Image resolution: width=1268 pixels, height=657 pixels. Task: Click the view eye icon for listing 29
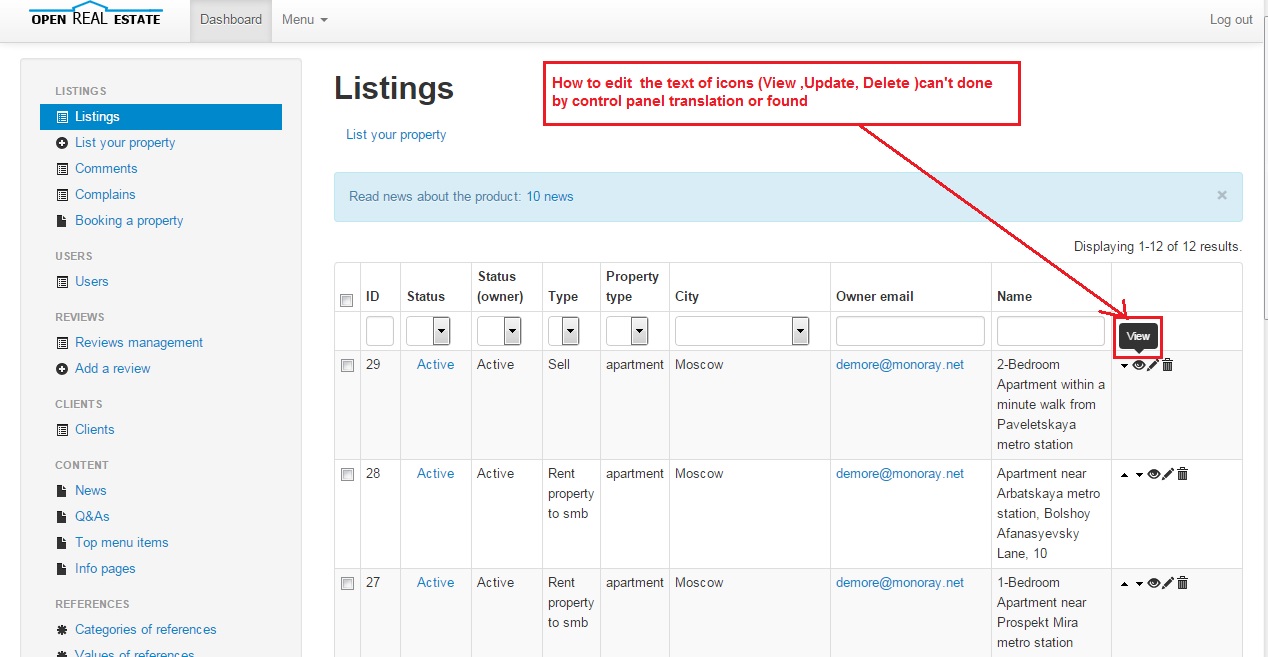pyautogui.click(x=1139, y=365)
